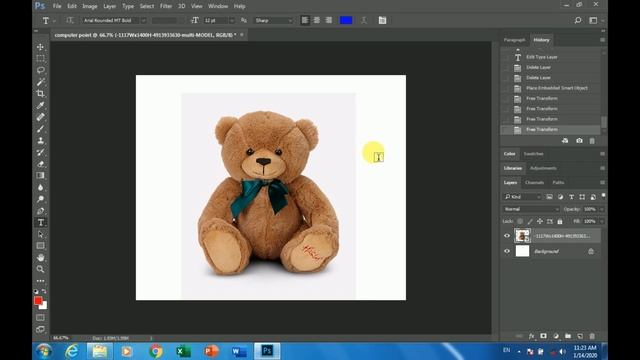
Task: Open the Opacity slider dropdown
Action: coord(601,209)
